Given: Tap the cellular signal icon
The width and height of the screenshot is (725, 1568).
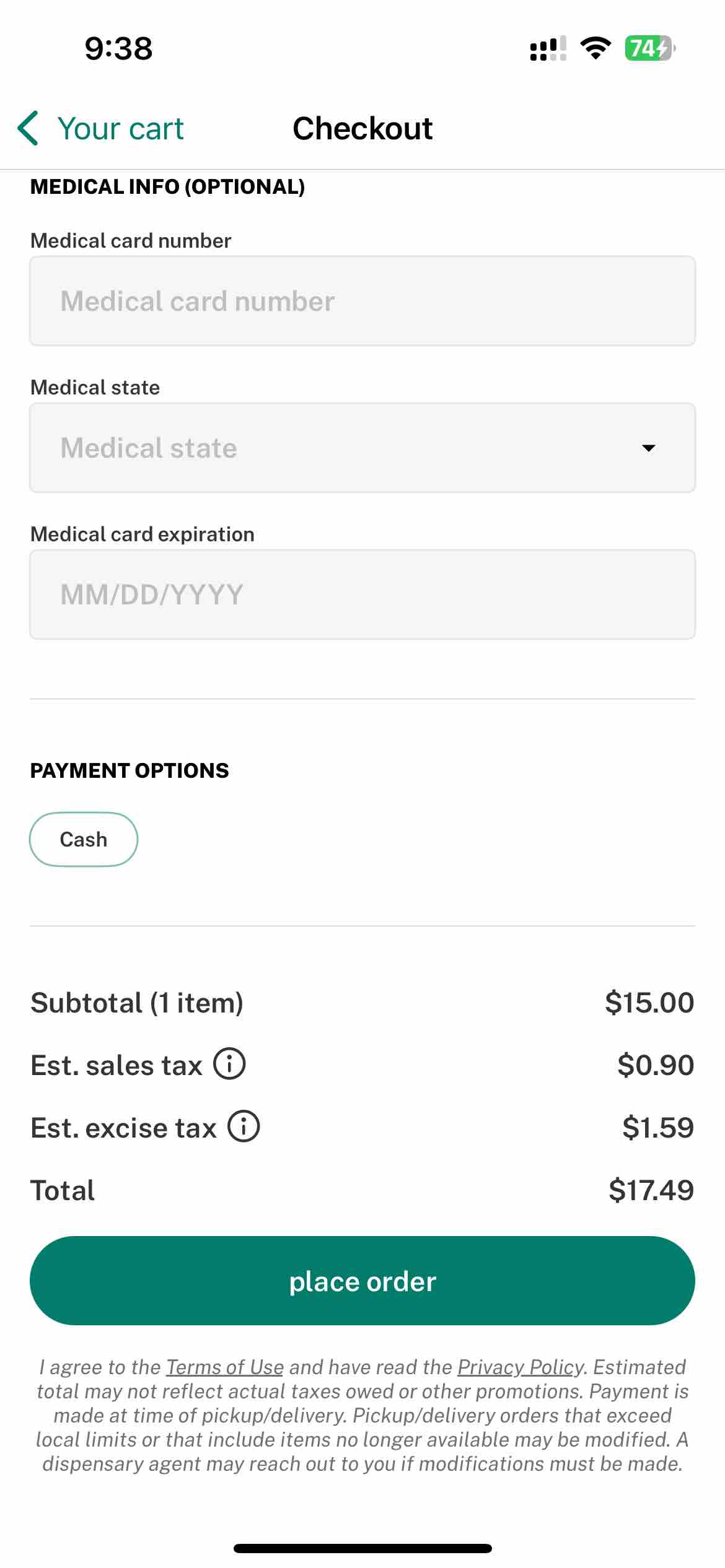Looking at the screenshot, I should [x=548, y=48].
